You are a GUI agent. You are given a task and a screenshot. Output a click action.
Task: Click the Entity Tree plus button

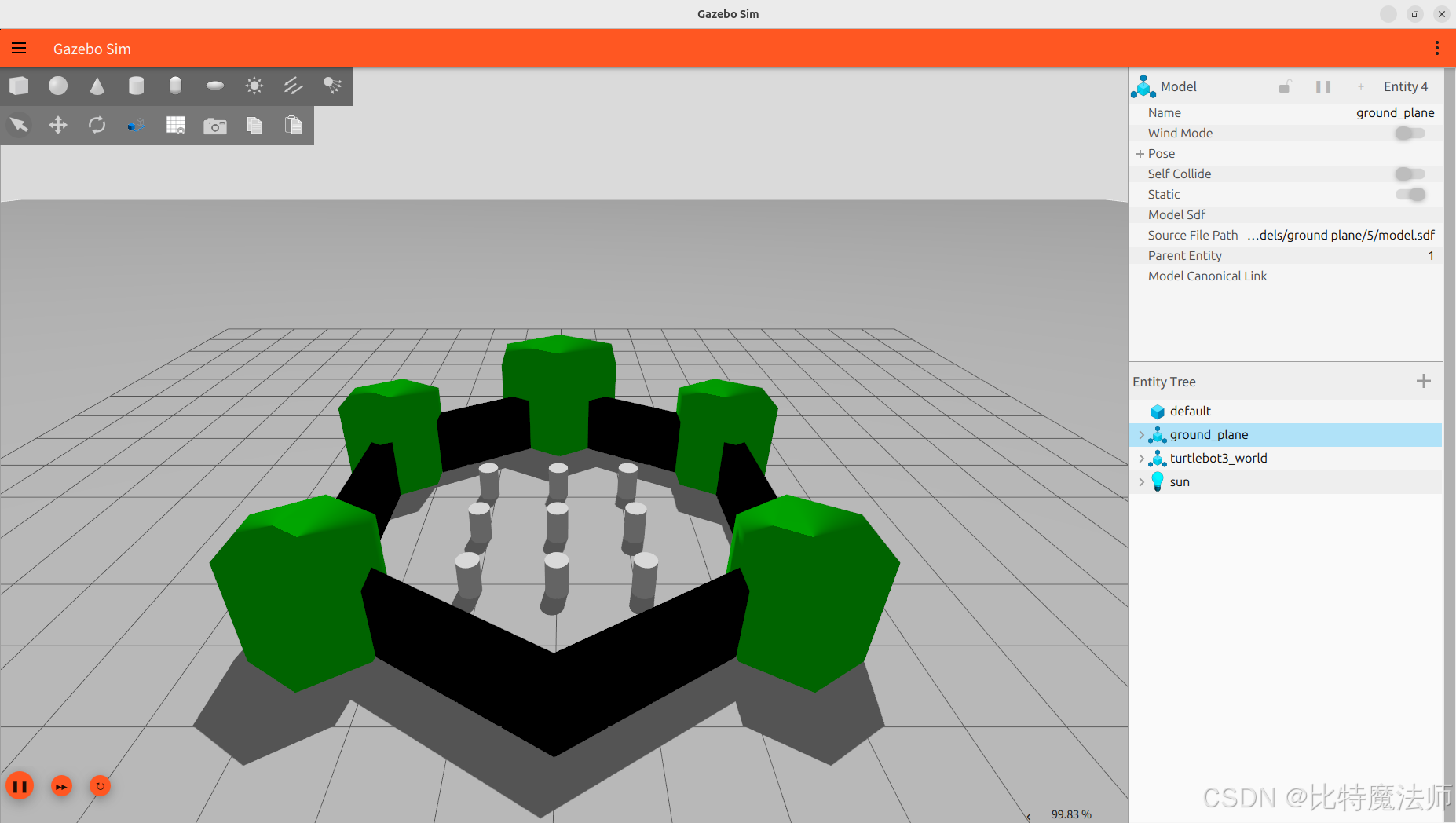(1423, 381)
